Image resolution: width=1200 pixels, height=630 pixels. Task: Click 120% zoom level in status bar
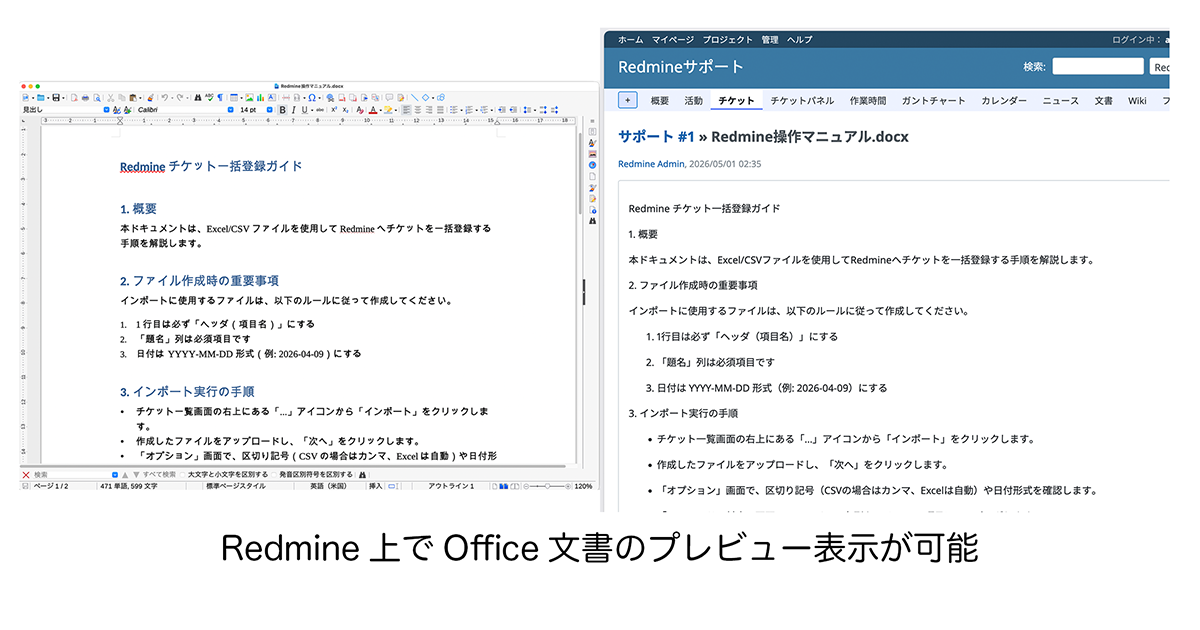click(x=583, y=486)
